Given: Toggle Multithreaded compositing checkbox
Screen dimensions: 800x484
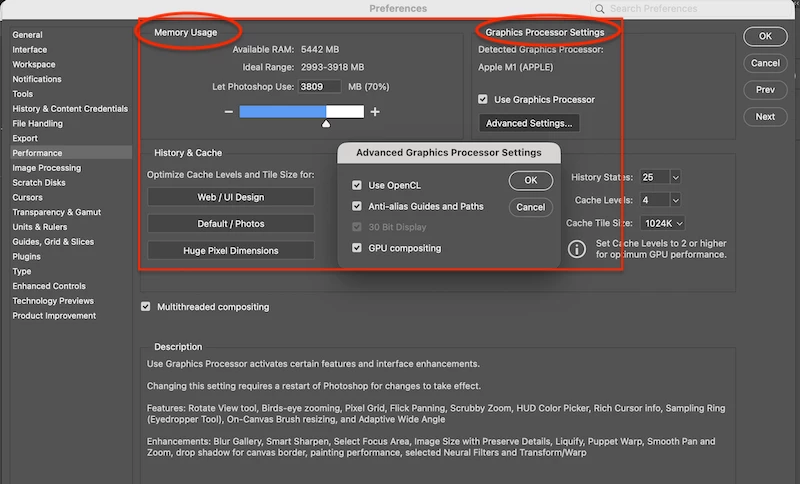Looking at the screenshot, I should [x=145, y=307].
